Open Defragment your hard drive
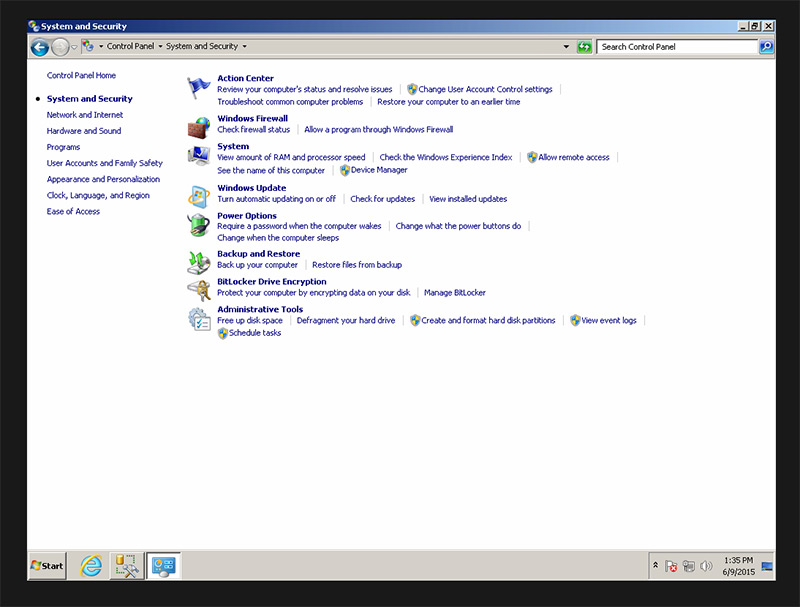This screenshot has height=607, width=800. tap(346, 320)
